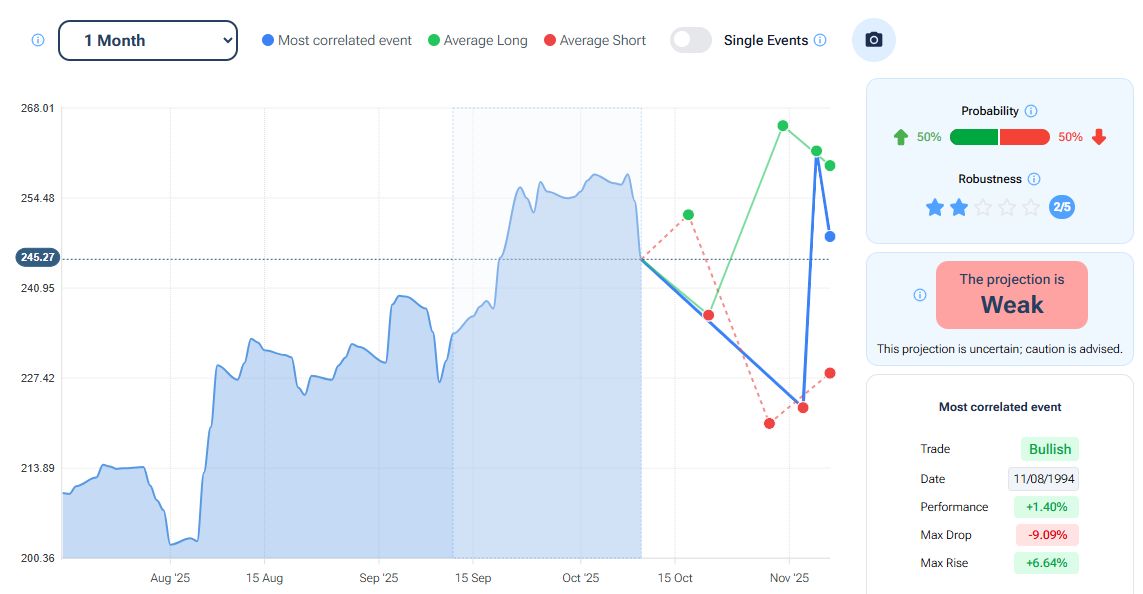The height and width of the screenshot is (594, 1143).
Task: Click info icon left of Weak projection
Action: tap(920, 295)
